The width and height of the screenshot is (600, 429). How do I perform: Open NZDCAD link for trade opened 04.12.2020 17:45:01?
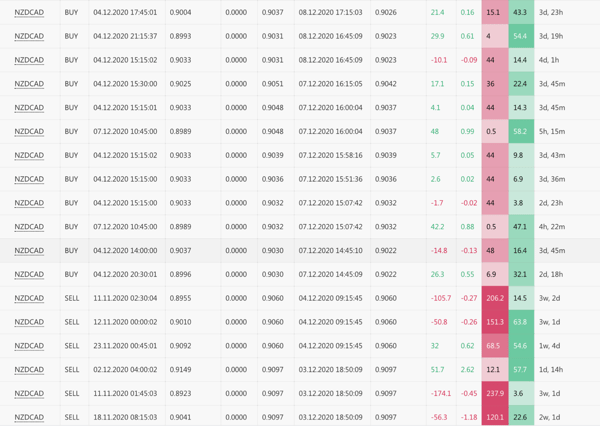[29, 12]
